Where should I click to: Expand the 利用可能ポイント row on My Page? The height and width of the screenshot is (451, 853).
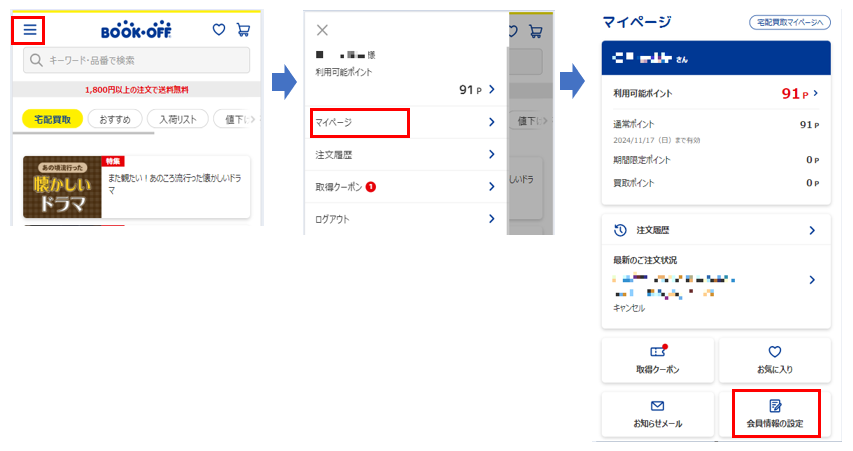716,94
